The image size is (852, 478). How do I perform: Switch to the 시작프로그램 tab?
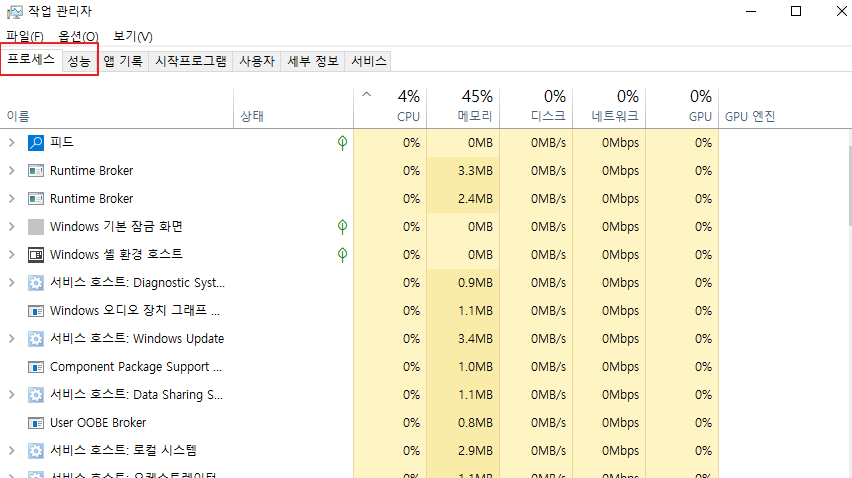pyautogui.click(x=191, y=61)
